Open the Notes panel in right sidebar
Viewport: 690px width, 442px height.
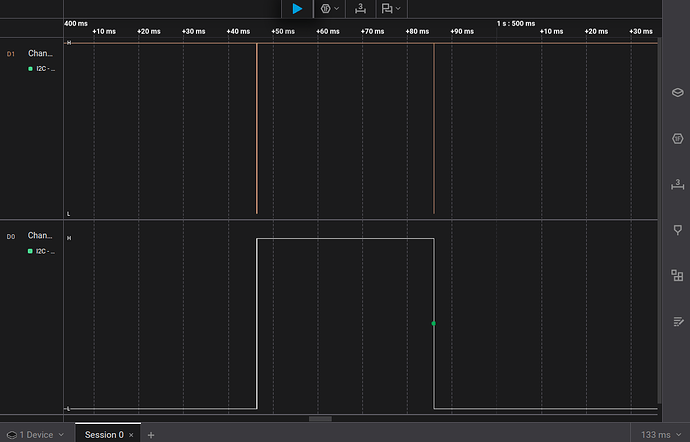coord(678,321)
